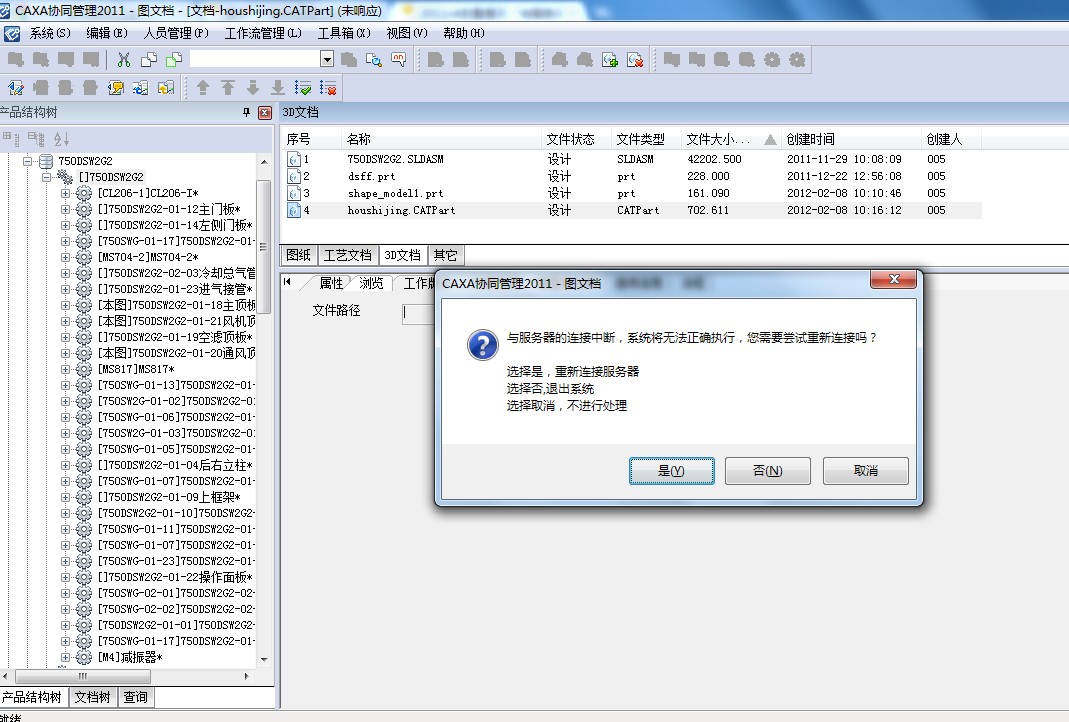Switch to the 图纸 tab
Screen dimensions: 1069x722
(x=299, y=255)
